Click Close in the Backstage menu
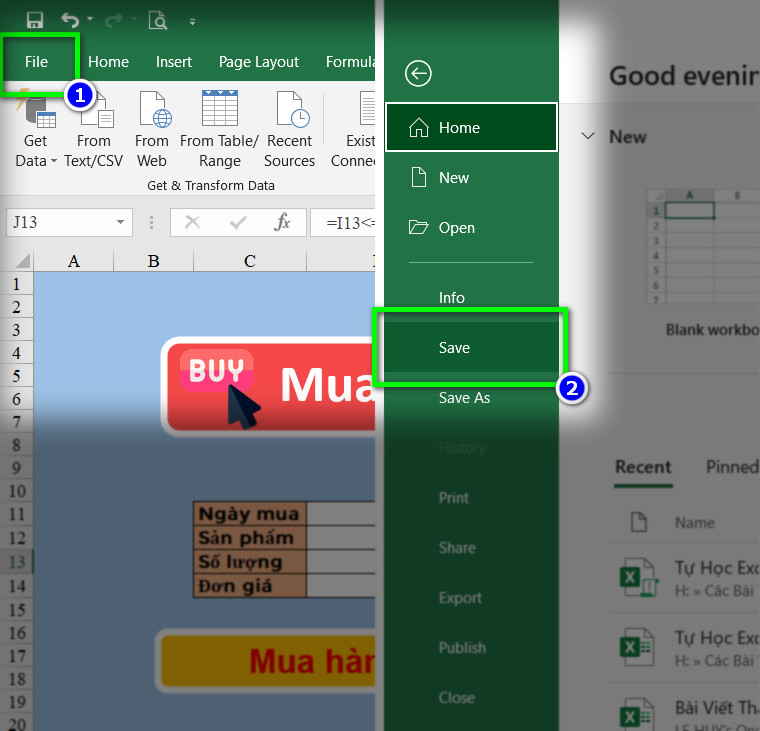The image size is (760, 731). point(471,697)
